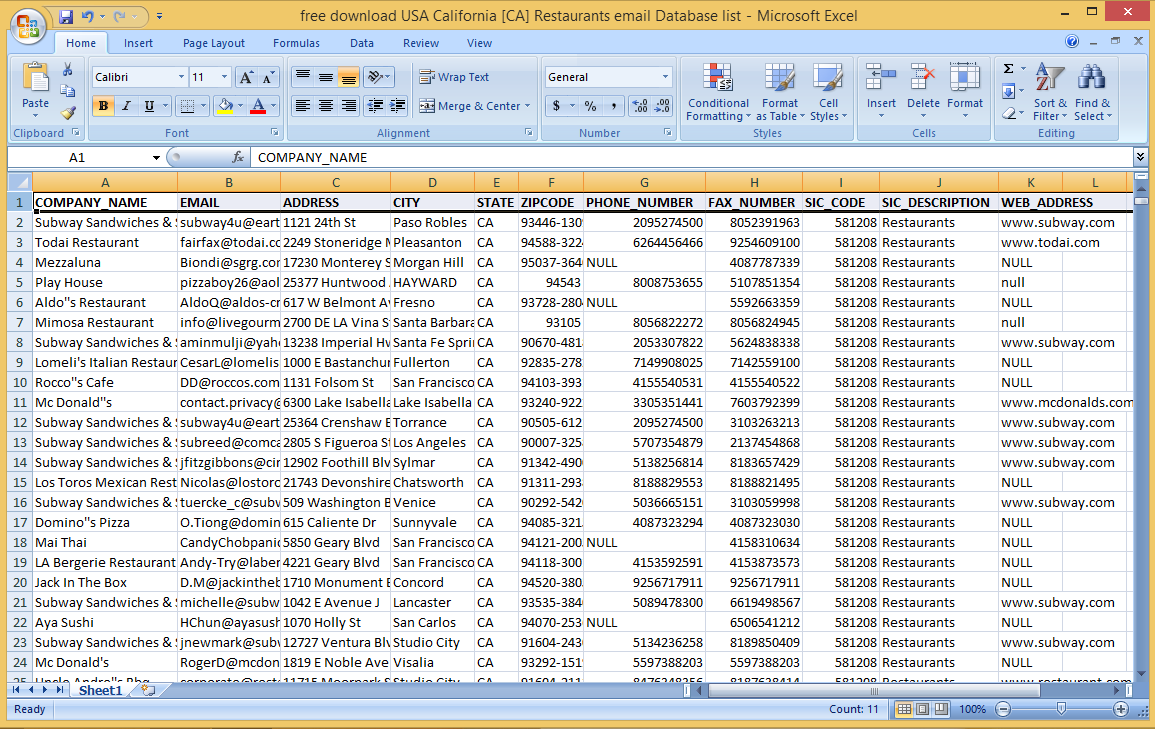Align text left
The height and width of the screenshot is (729, 1155).
click(x=302, y=106)
